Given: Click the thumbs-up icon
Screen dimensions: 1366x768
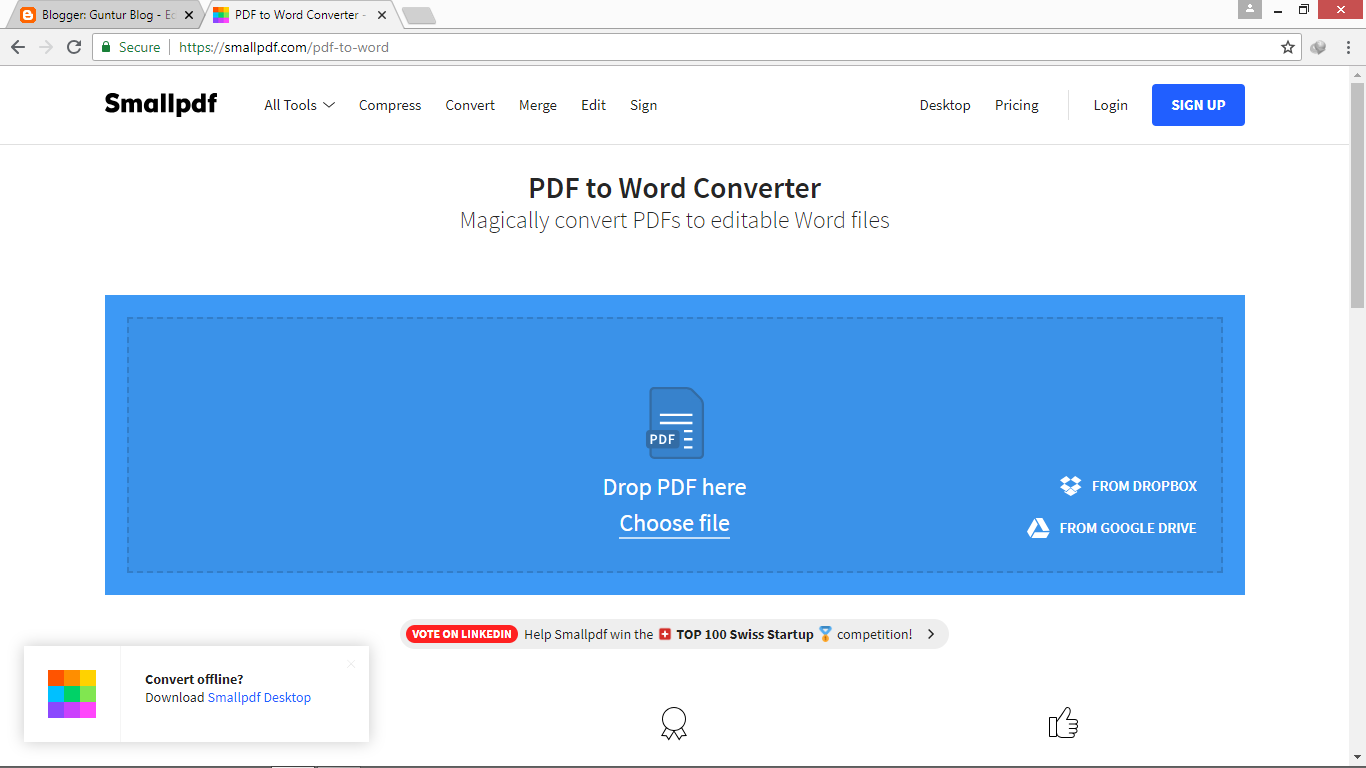Looking at the screenshot, I should click(1063, 722).
